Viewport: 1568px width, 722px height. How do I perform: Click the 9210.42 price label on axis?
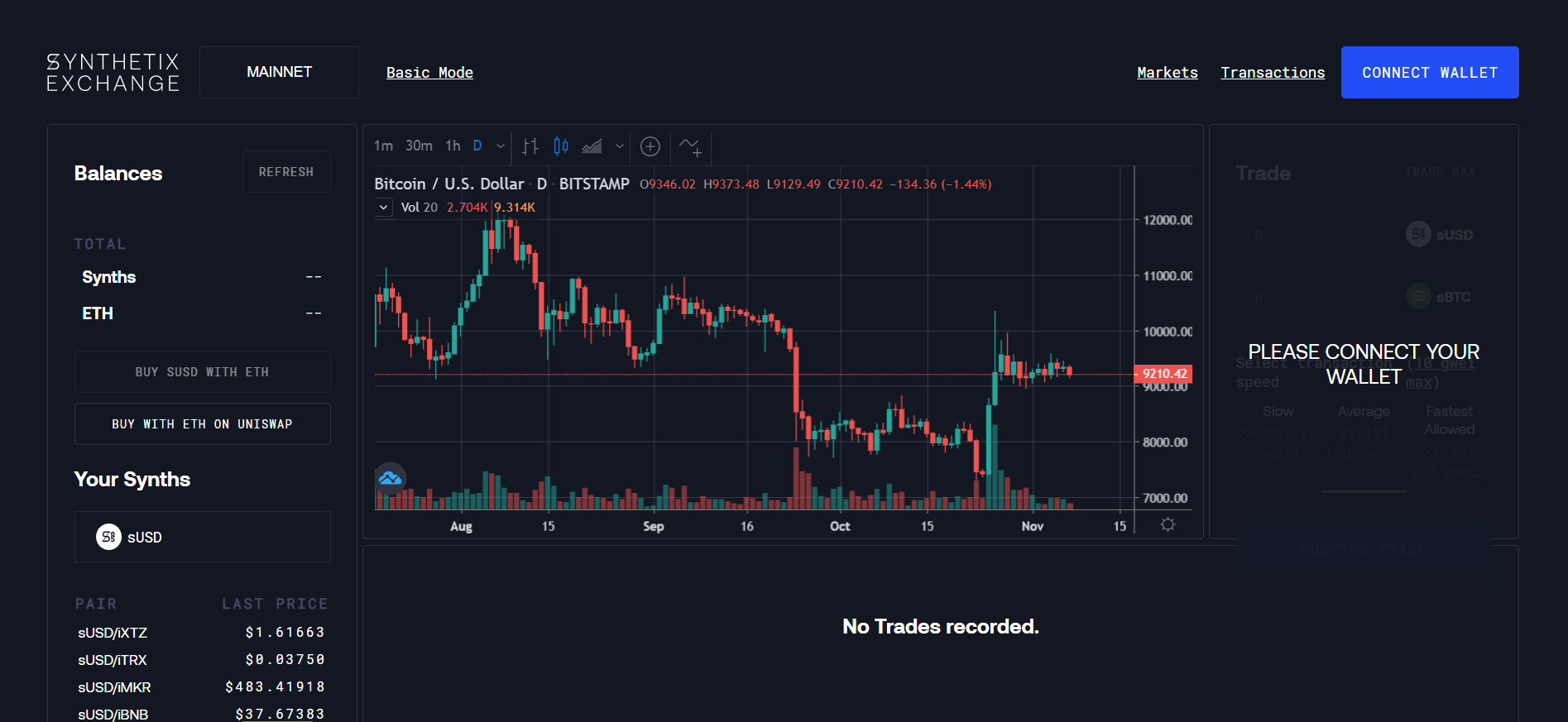(1163, 374)
